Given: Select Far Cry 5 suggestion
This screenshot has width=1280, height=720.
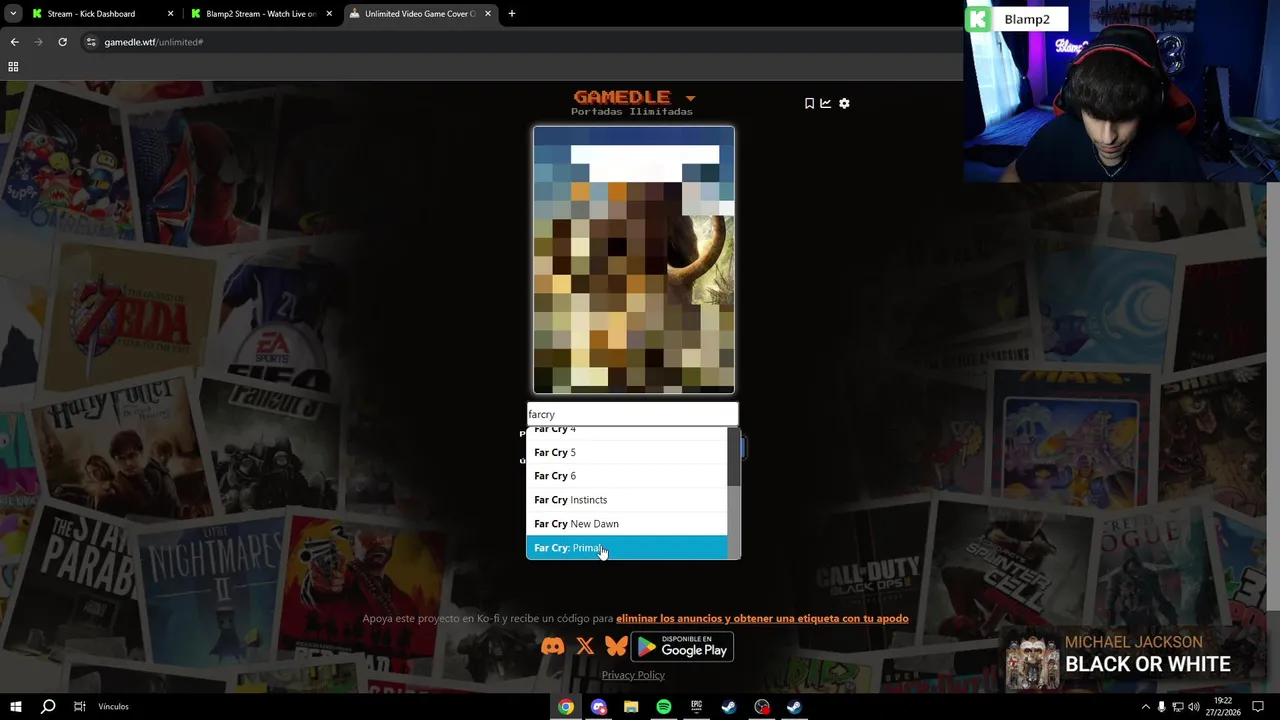Looking at the screenshot, I should pyautogui.click(x=627, y=452).
